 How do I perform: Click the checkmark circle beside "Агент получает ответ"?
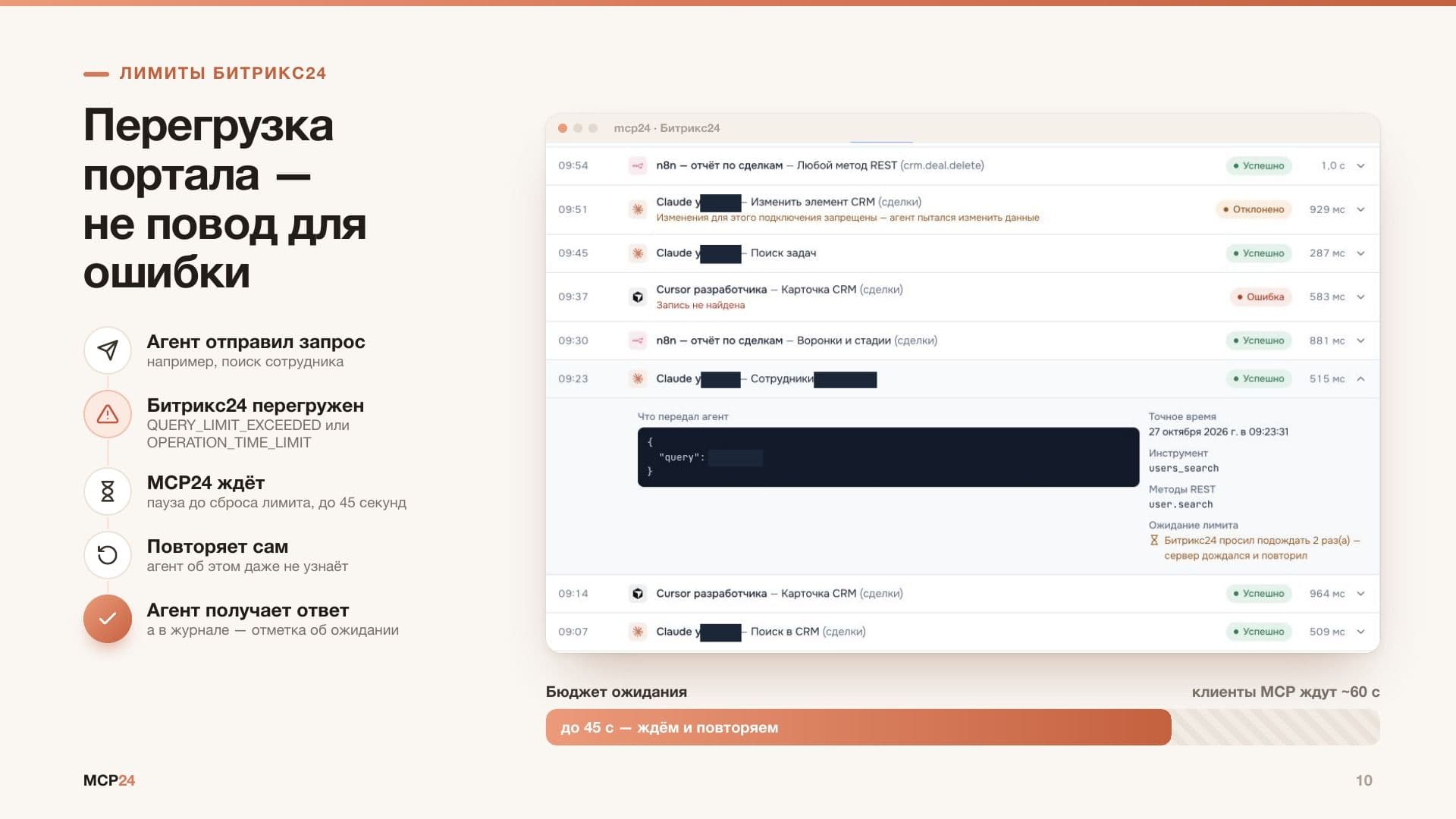tap(108, 619)
